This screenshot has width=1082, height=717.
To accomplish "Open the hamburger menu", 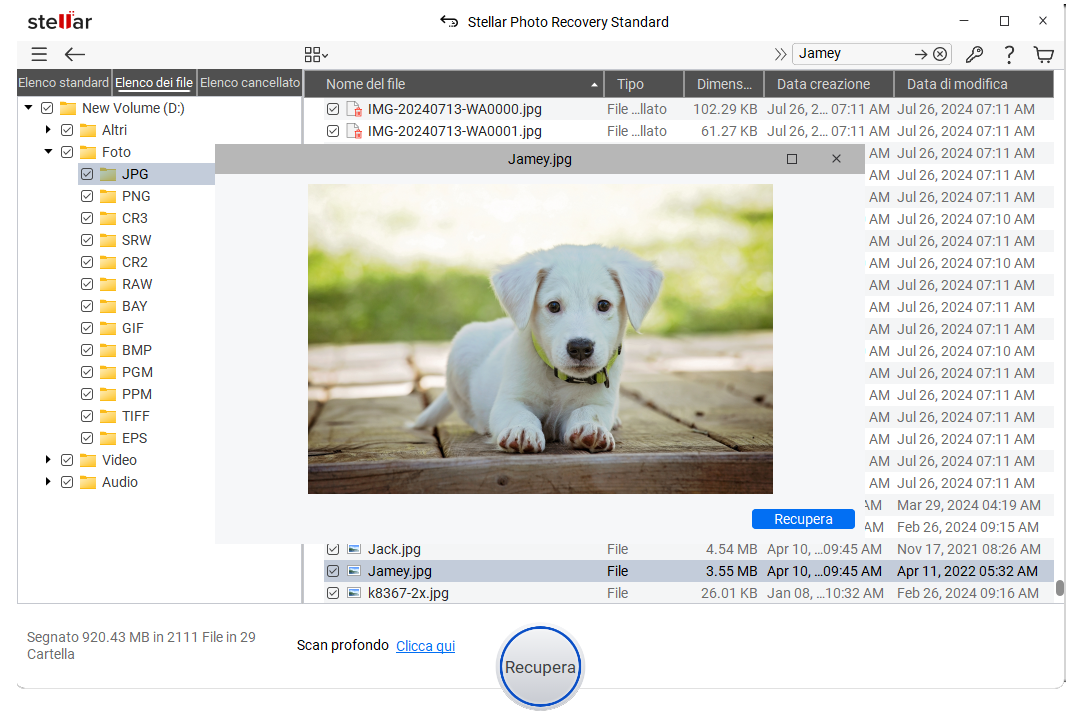I will pyautogui.click(x=39, y=55).
